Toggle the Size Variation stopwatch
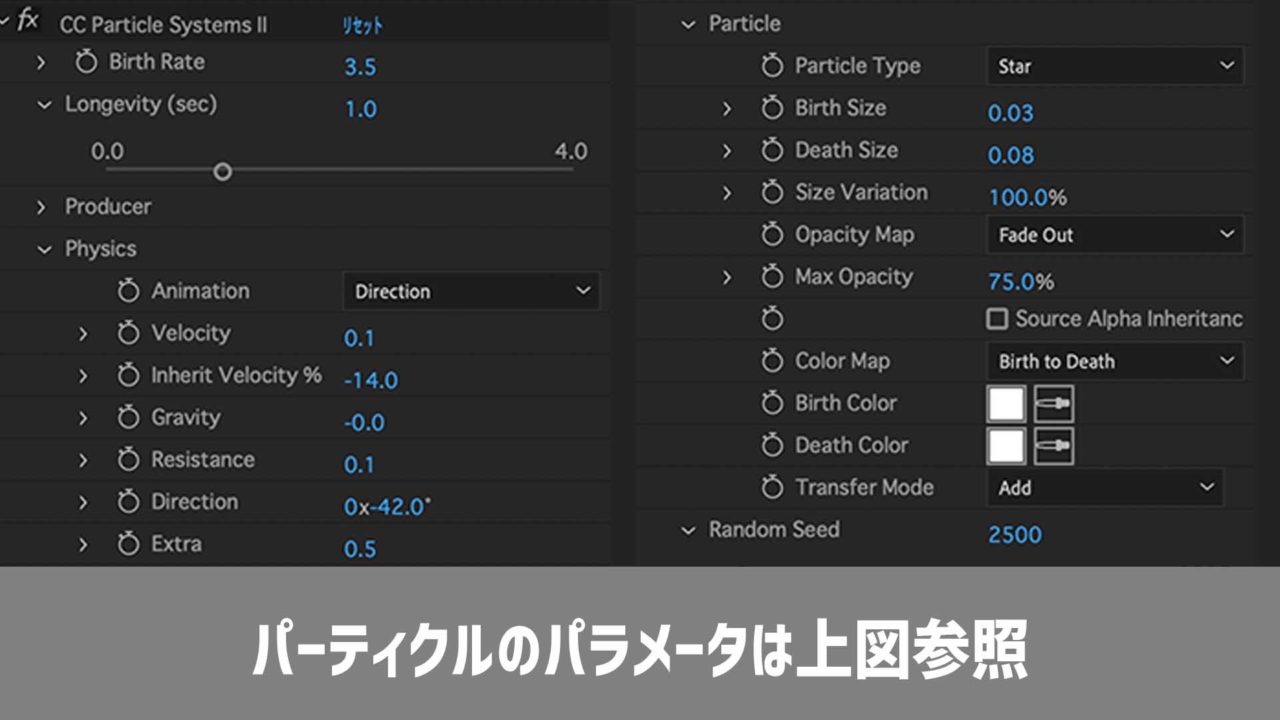 772,192
